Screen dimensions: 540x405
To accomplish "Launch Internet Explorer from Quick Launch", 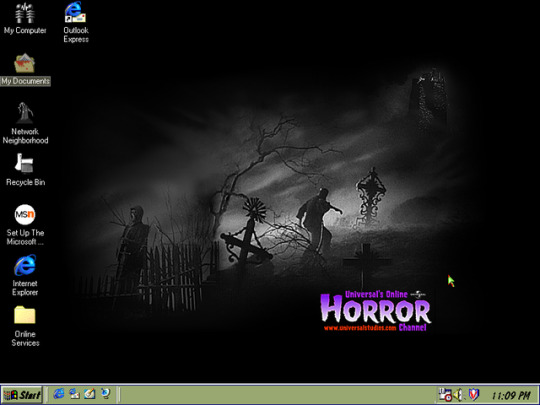I will pos(59,394).
